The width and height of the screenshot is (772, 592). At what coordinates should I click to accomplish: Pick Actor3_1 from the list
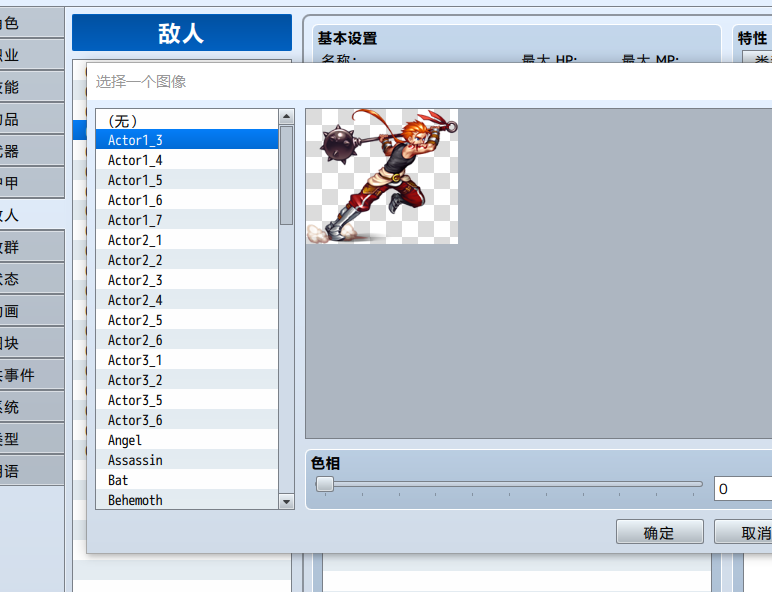coord(187,360)
